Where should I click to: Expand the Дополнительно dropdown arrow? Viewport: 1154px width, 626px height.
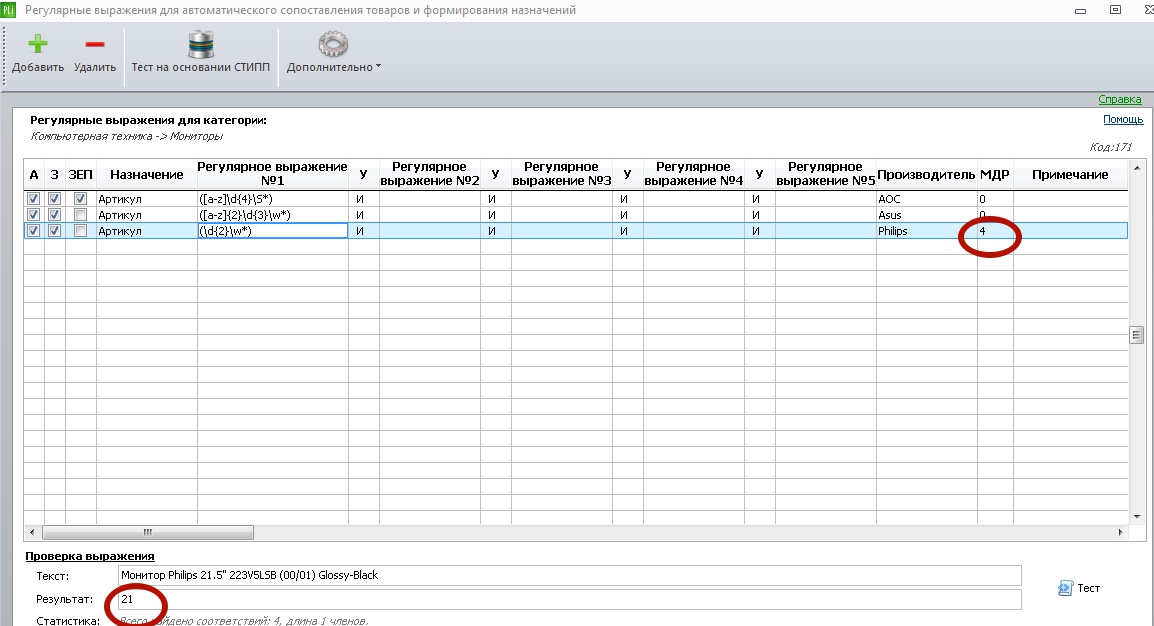pos(378,66)
